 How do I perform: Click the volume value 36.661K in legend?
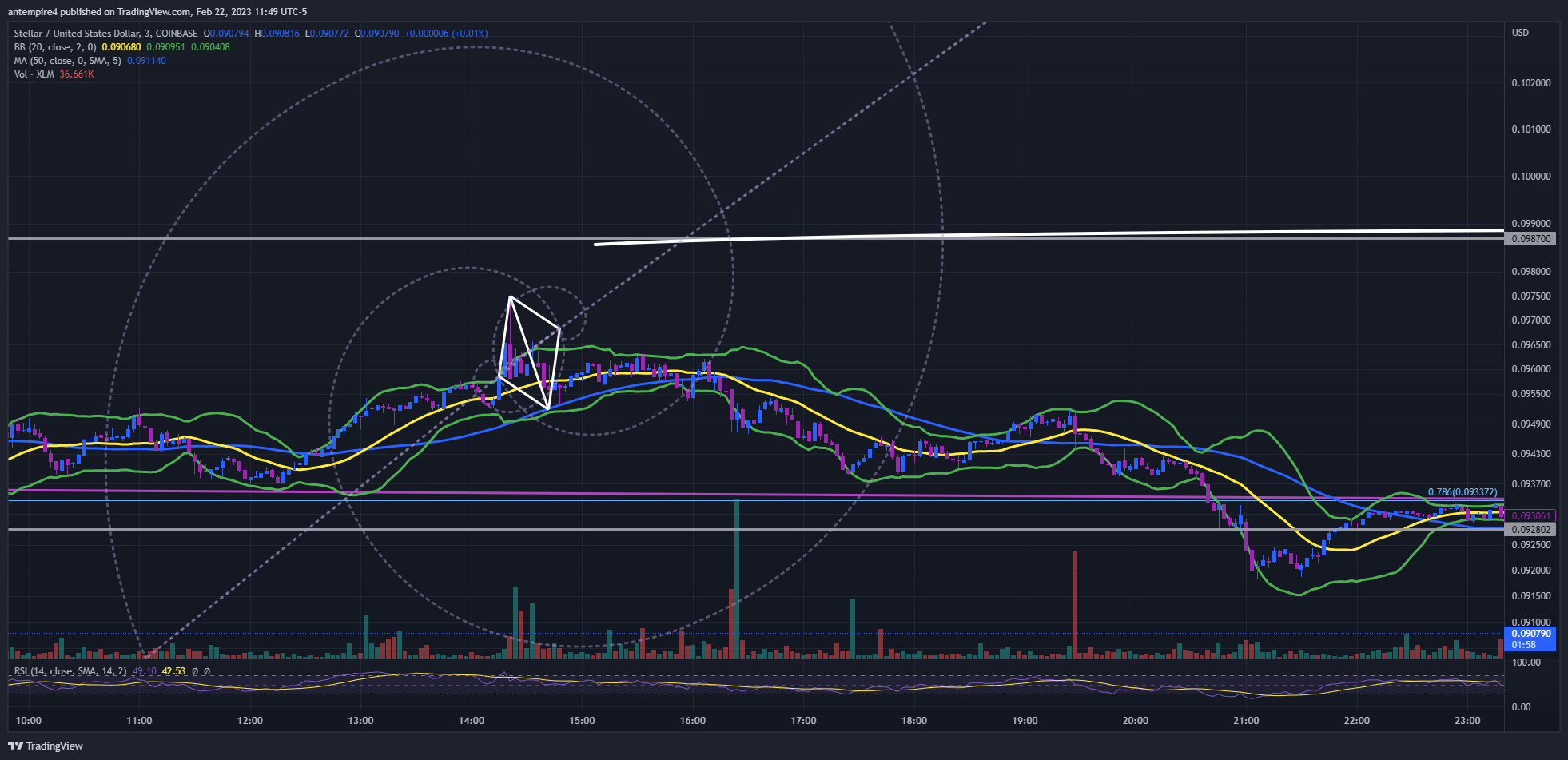pos(77,74)
